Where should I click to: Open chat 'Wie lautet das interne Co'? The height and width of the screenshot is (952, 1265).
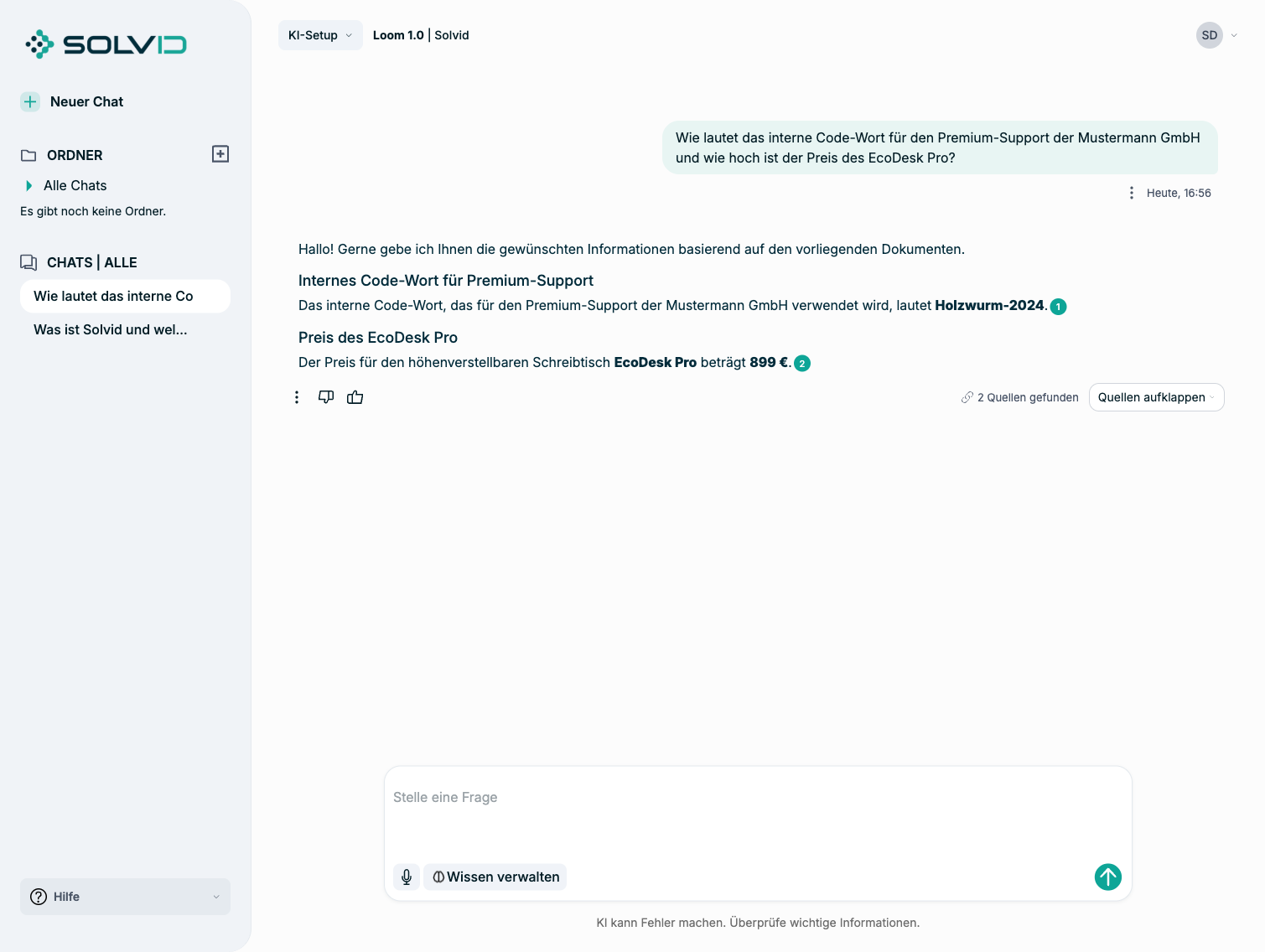[125, 296]
